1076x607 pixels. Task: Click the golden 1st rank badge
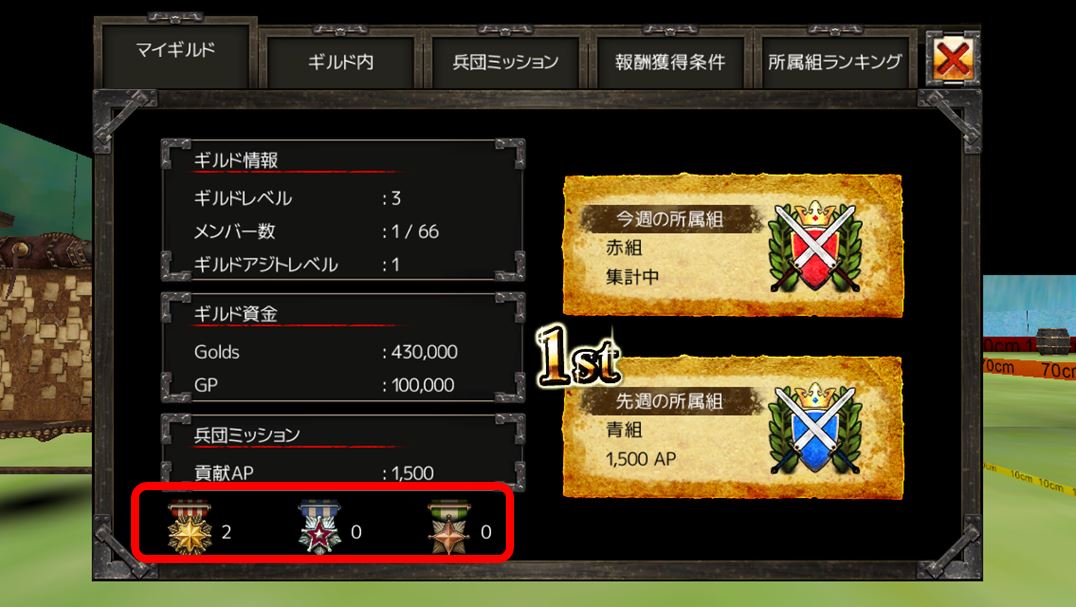click(579, 356)
